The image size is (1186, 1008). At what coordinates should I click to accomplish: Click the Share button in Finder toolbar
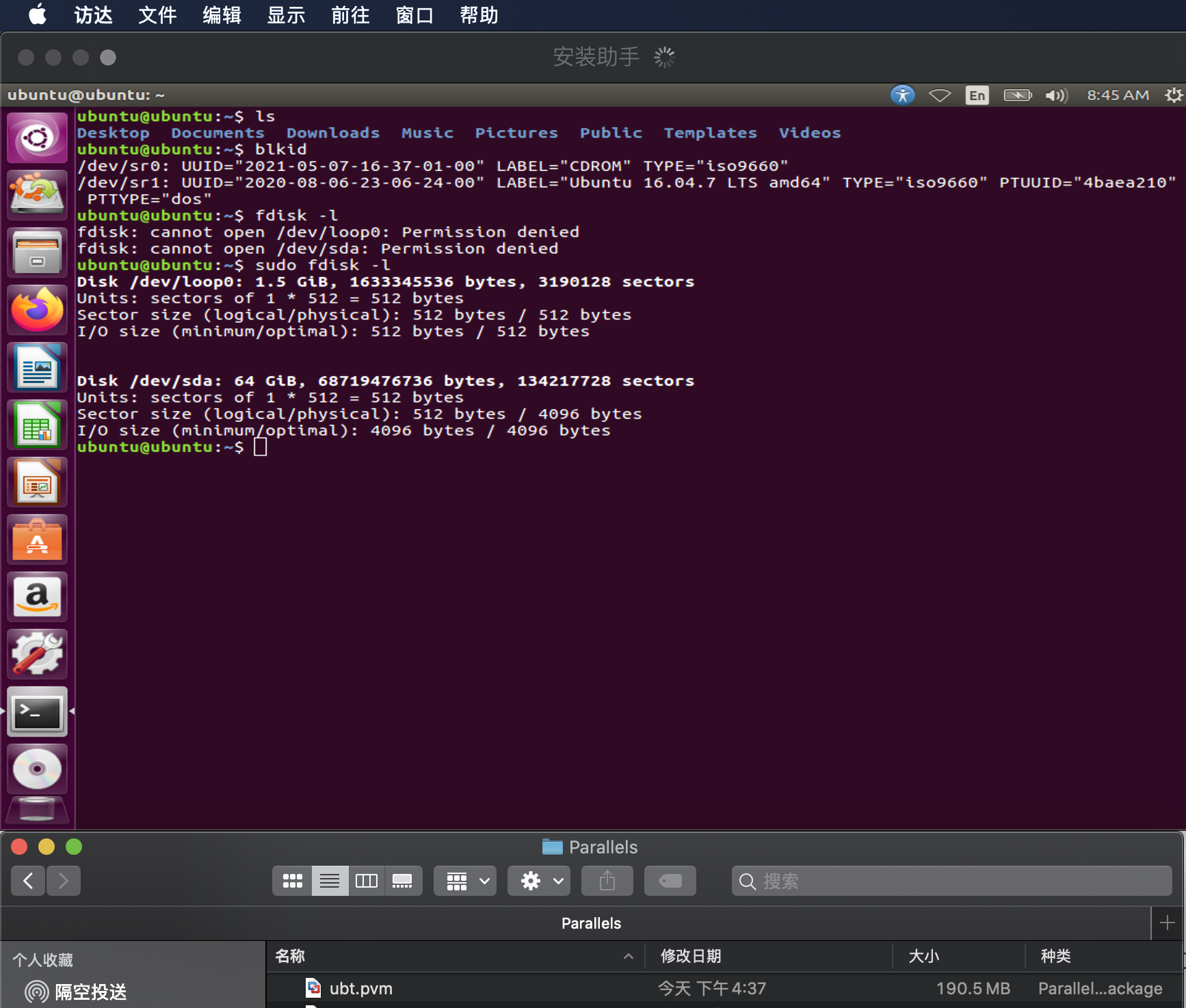pos(607,881)
